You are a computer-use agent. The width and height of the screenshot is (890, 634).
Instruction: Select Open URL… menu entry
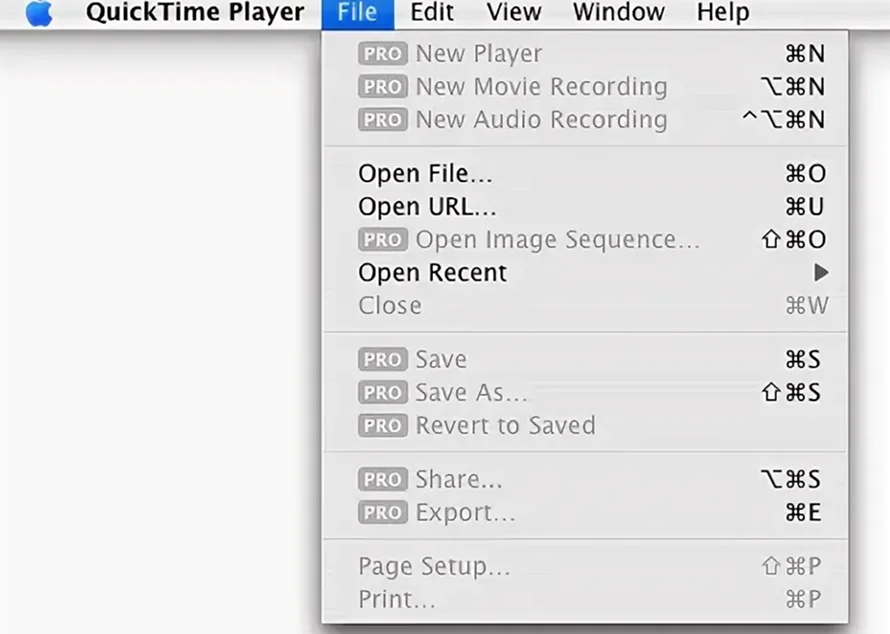coord(585,207)
